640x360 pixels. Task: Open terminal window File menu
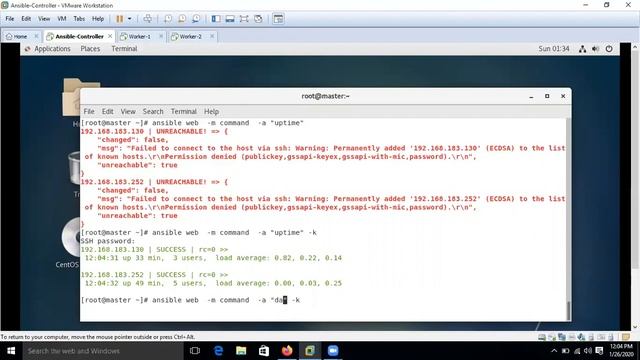(89, 111)
